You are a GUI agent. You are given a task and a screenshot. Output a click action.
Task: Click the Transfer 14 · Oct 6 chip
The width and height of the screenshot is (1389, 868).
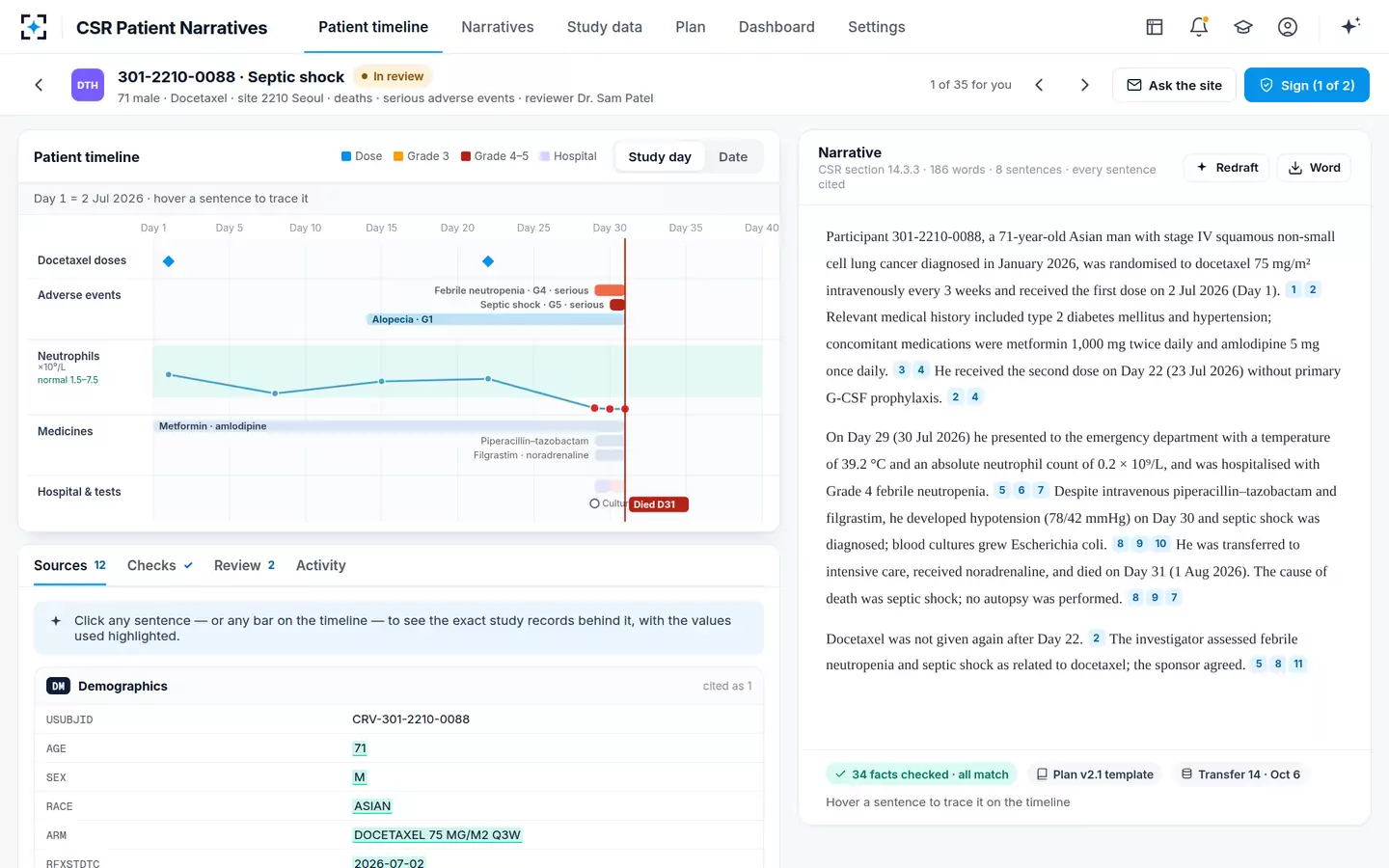click(x=1240, y=774)
